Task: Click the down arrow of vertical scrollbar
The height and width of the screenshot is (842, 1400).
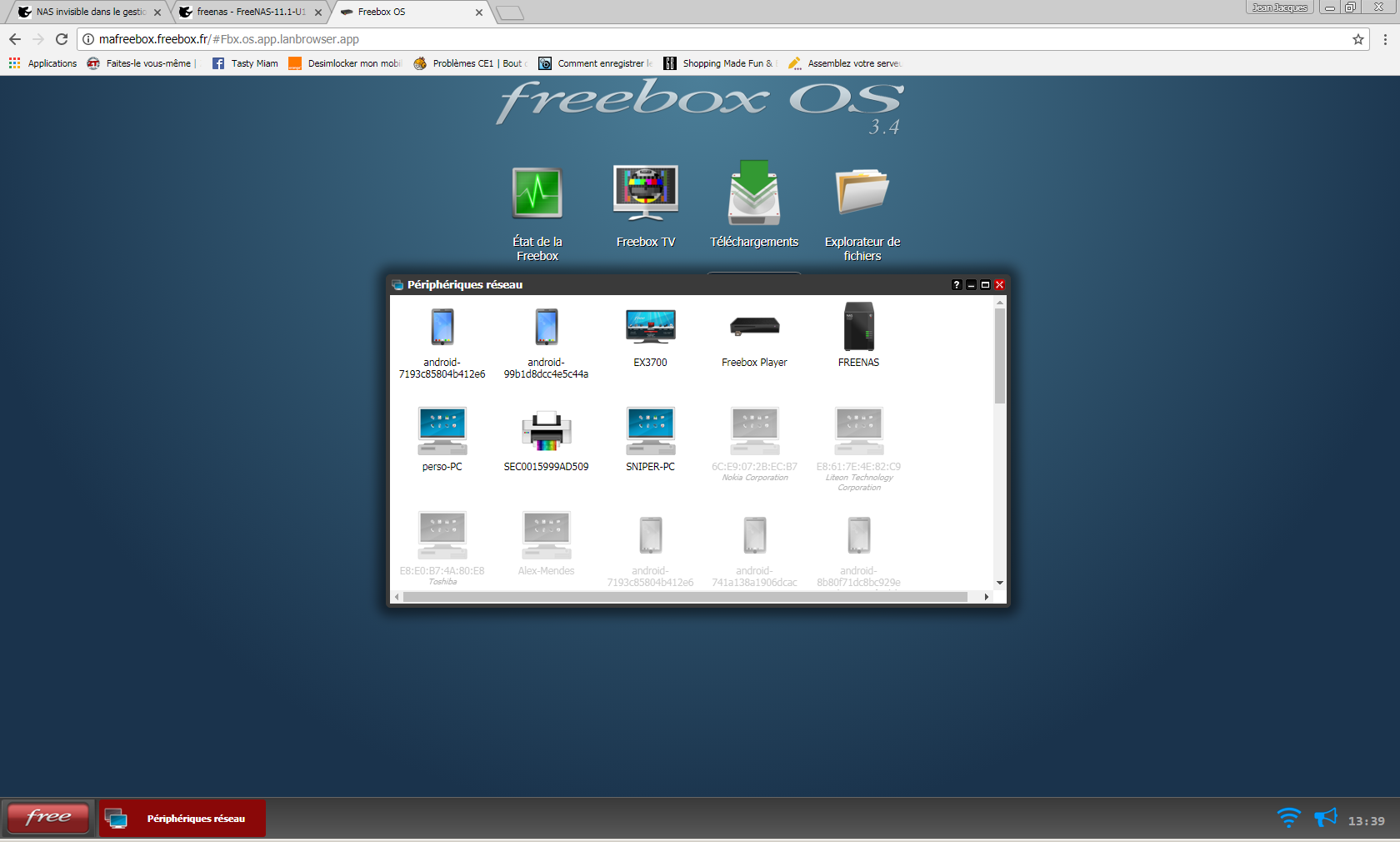Action: (x=999, y=584)
